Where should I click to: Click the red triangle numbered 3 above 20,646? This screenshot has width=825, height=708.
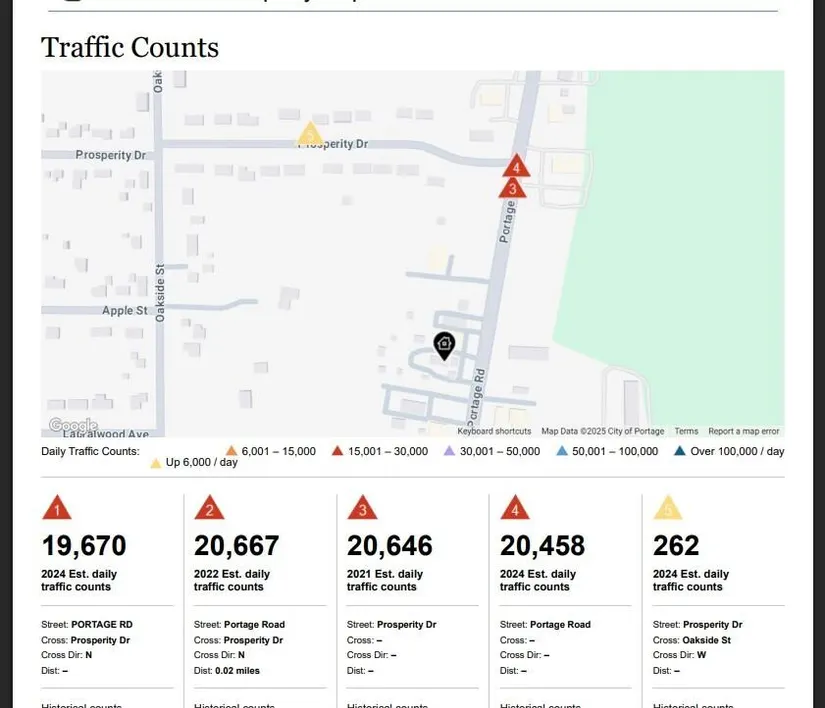(362, 508)
